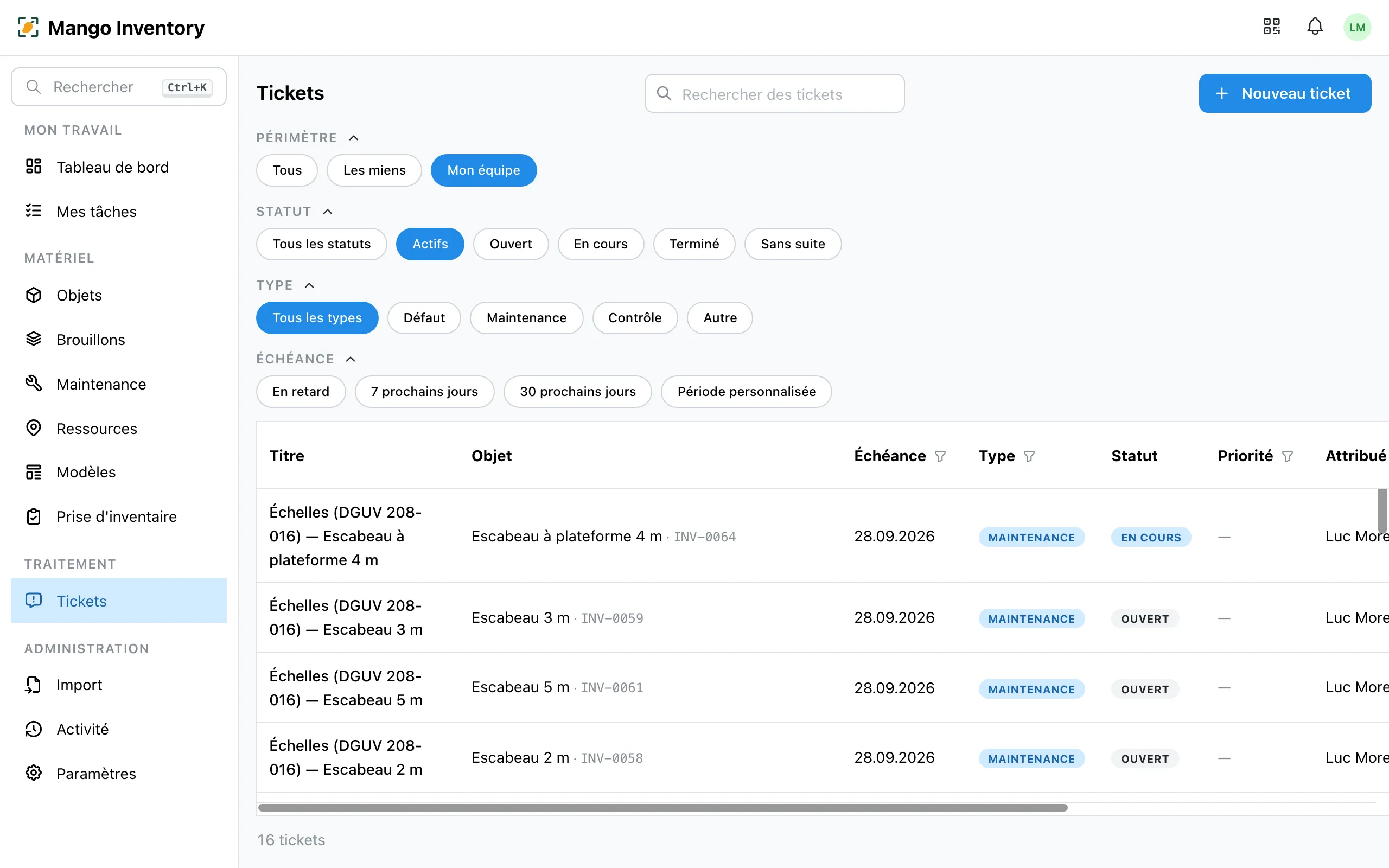
Task: Open notifications bell
Action: [x=1315, y=27]
